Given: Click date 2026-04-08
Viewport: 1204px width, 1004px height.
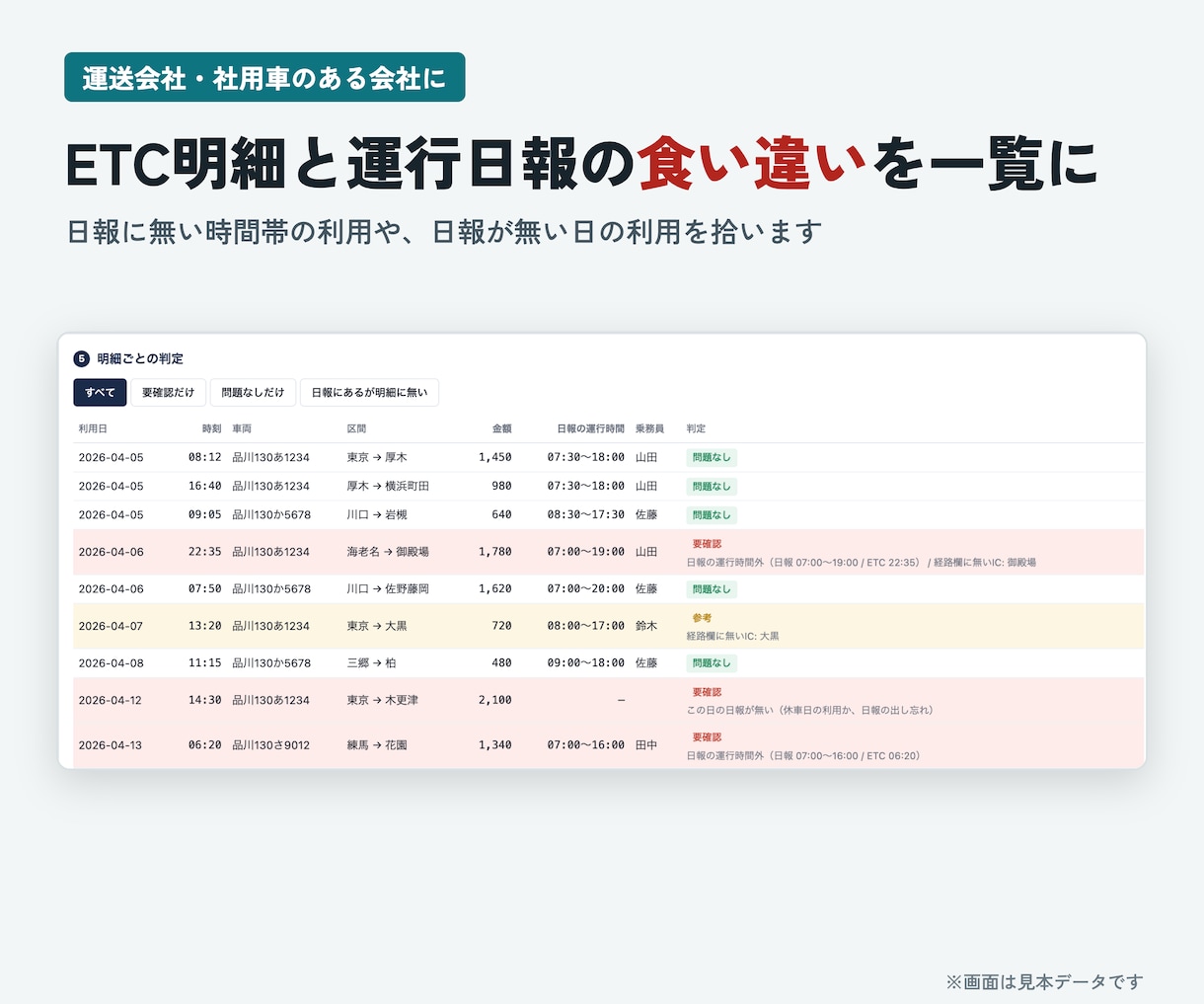Looking at the screenshot, I should pyautogui.click(x=111, y=662).
